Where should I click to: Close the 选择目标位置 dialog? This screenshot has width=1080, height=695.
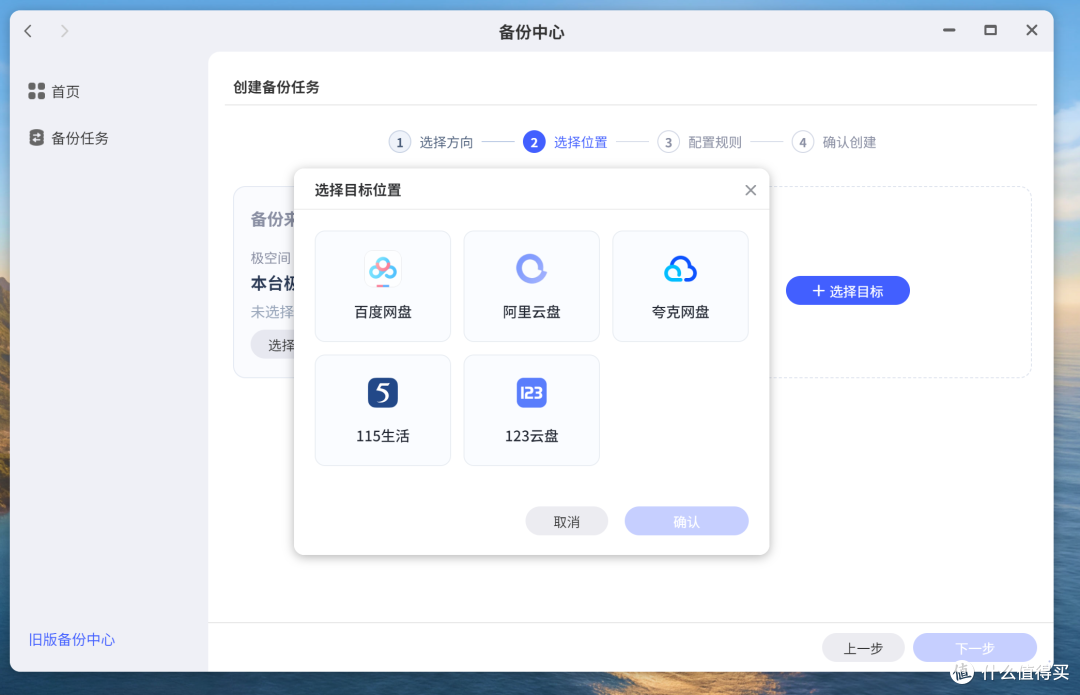(x=750, y=190)
